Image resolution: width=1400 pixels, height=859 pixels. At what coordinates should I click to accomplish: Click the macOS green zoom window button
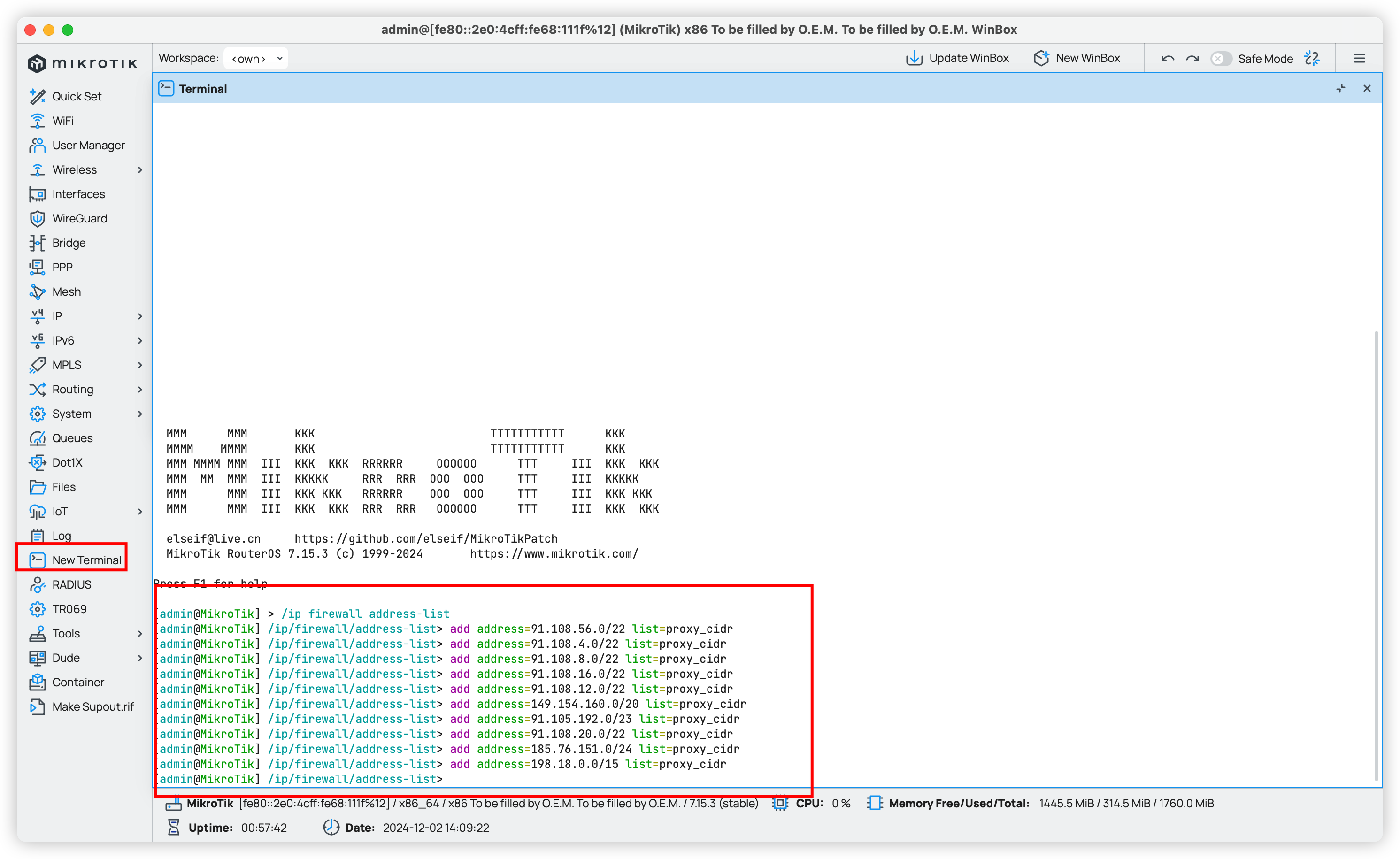[68, 30]
